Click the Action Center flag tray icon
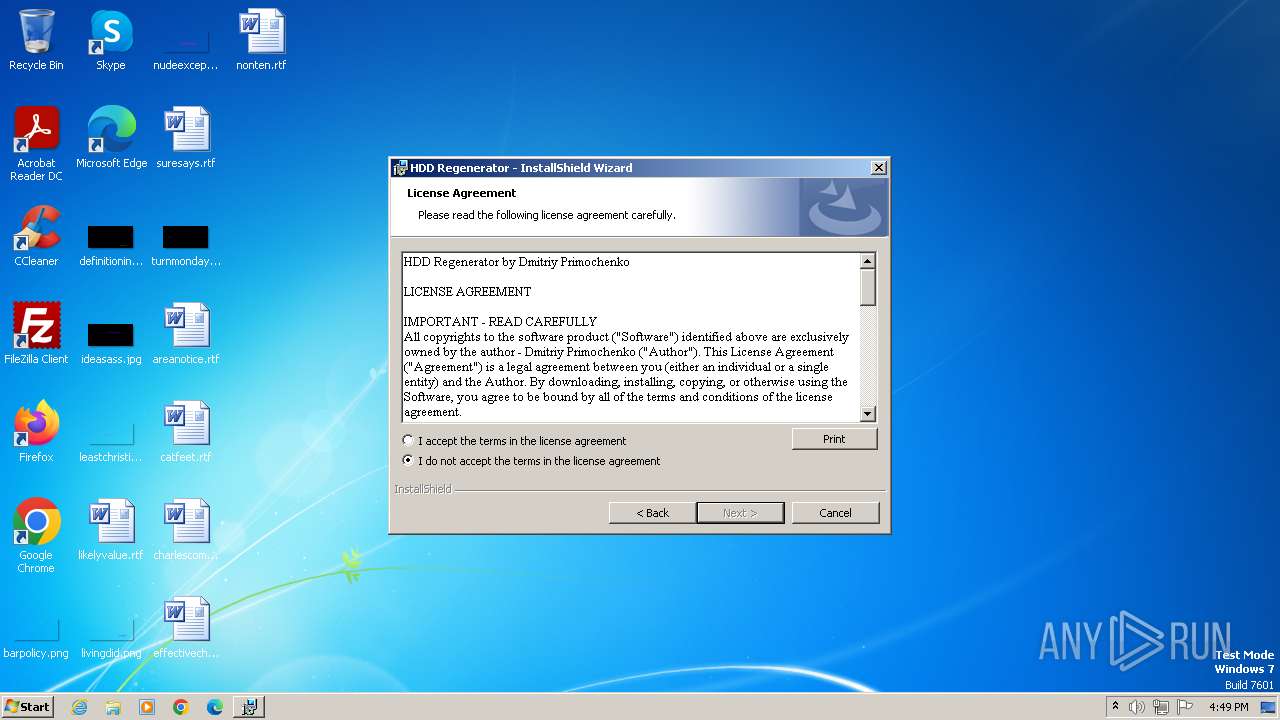This screenshot has width=1280, height=720. [1185, 707]
